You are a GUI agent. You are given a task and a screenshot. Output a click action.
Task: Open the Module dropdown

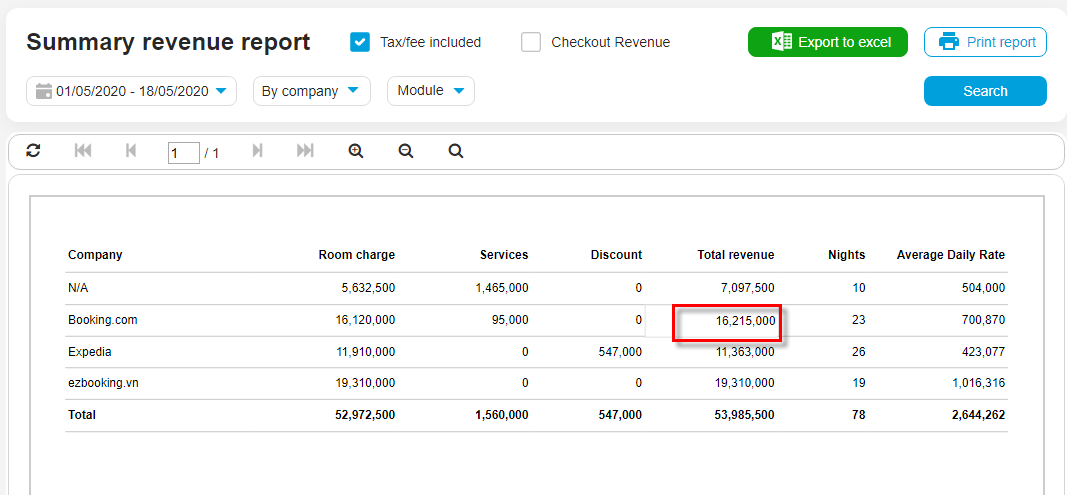pos(430,91)
